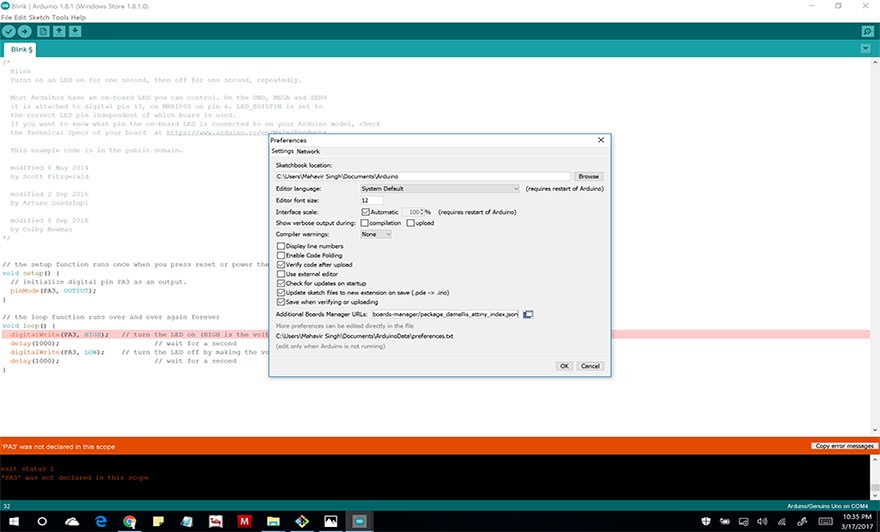
Task: Enable verbose output during upload
Action: [x=410, y=223]
